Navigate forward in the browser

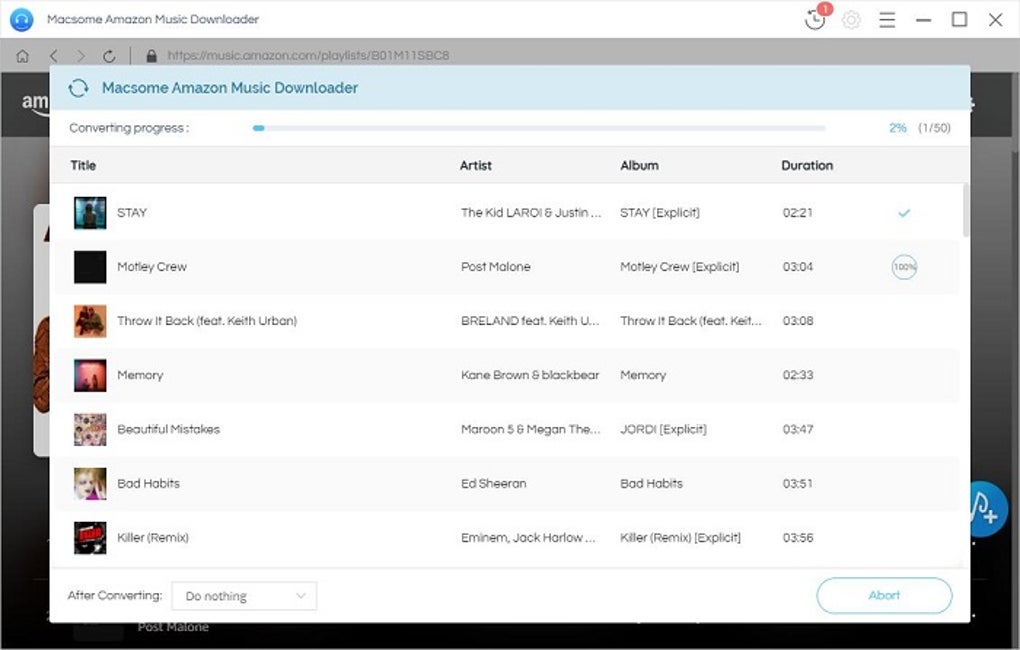click(81, 56)
